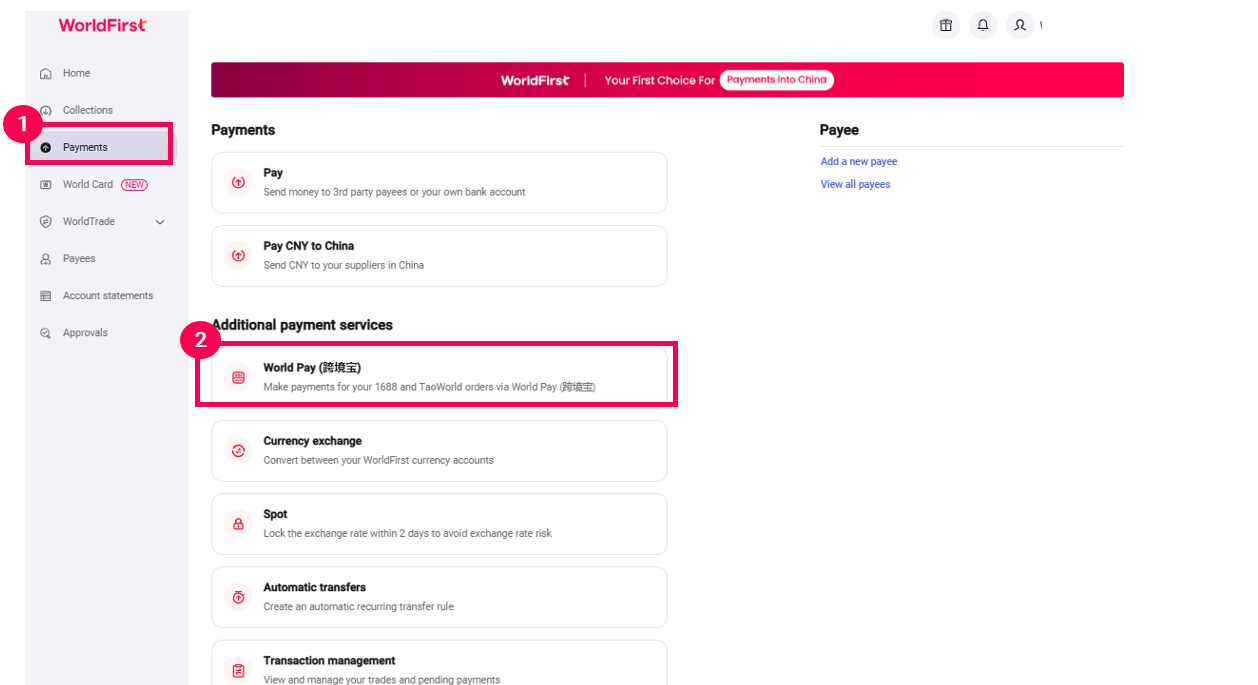The width and height of the screenshot is (1258, 685).
Task: Open the notifications bell icon
Action: 982,26
